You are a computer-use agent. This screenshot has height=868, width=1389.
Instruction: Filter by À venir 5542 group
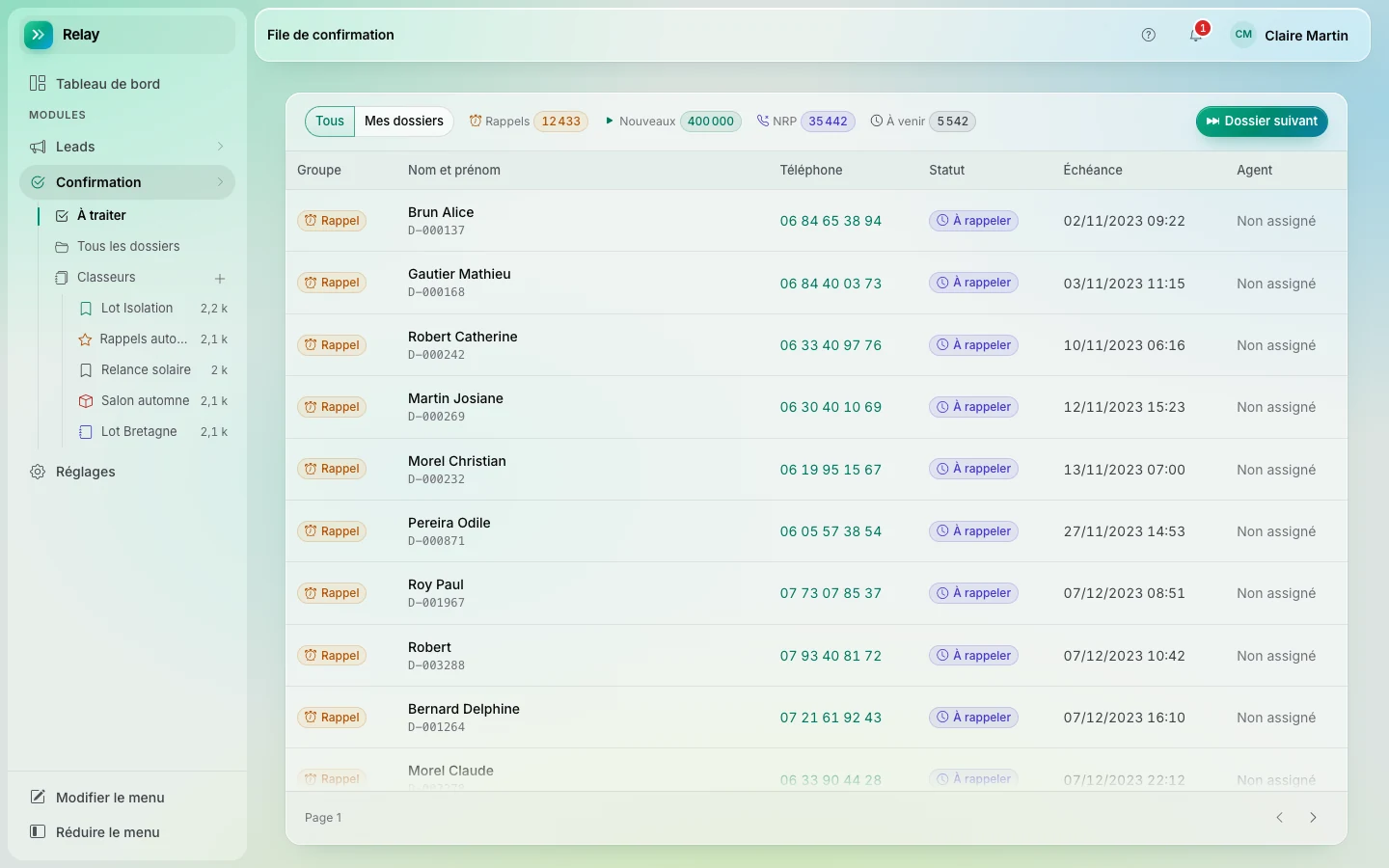[922, 122]
